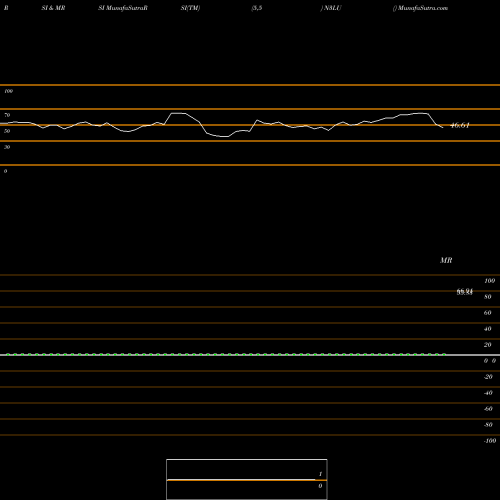Click the 30 level label on RSI axis

[x=7, y=147]
